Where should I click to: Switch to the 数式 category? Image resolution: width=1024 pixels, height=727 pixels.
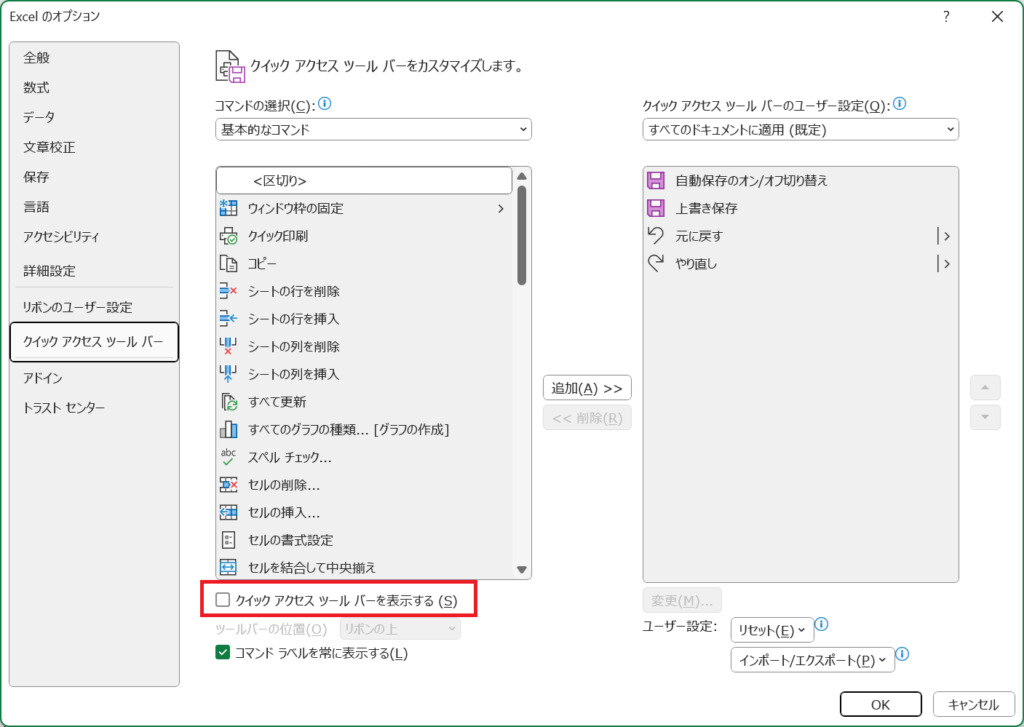tap(95, 88)
